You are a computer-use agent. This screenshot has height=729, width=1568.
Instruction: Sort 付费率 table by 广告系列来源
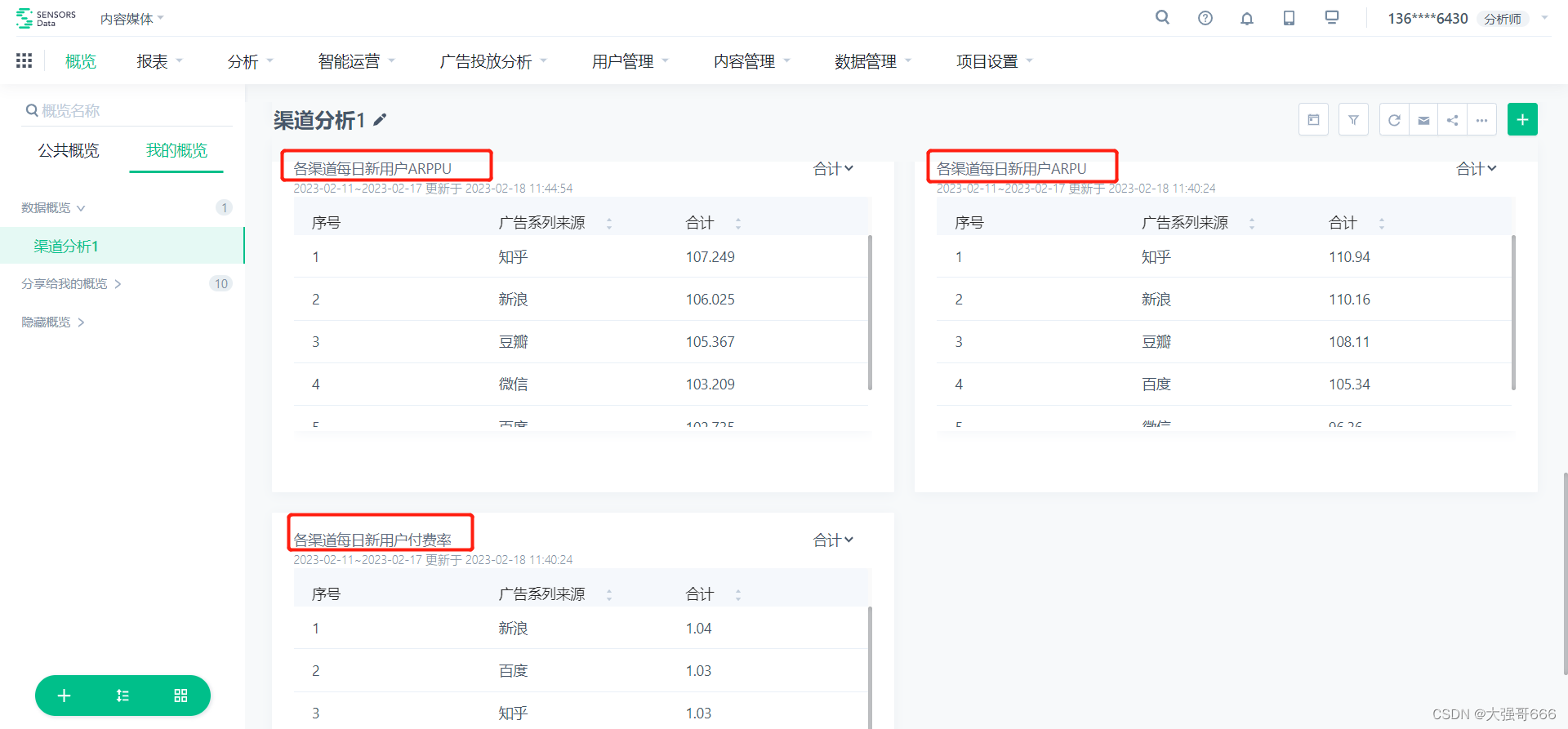tap(609, 595)
